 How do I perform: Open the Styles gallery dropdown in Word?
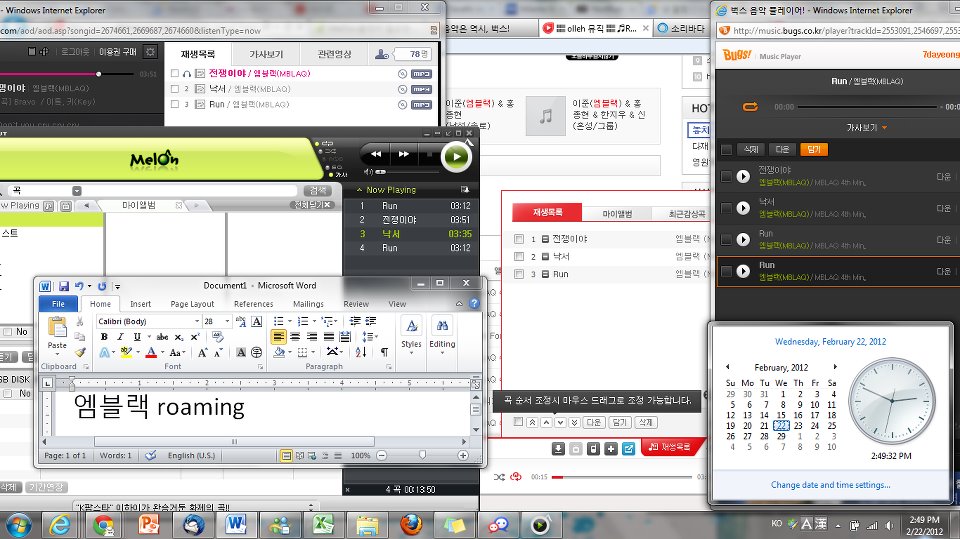[411, 352]
